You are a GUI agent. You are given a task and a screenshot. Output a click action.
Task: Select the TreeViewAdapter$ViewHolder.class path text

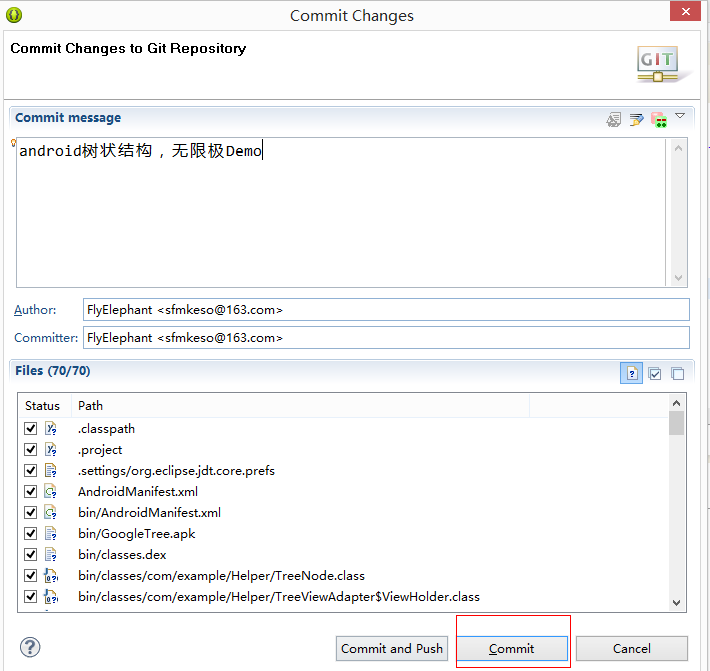(279, 597)
